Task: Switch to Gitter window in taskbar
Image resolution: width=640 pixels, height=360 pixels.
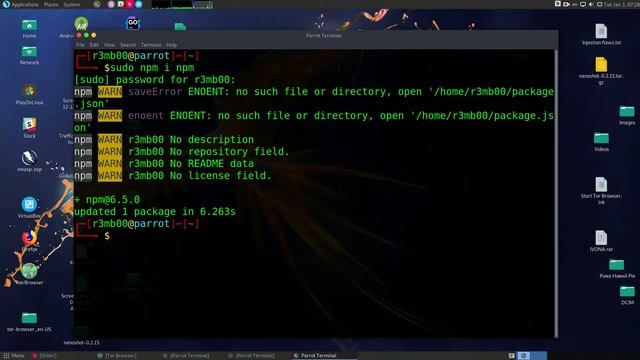Action: 45,356
